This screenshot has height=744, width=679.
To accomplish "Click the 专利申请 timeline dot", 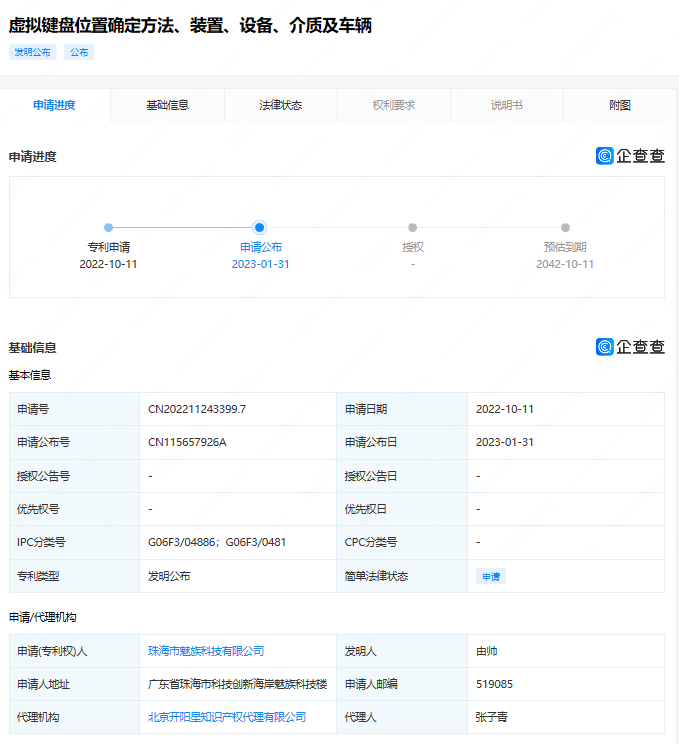I will coord(108,228).
